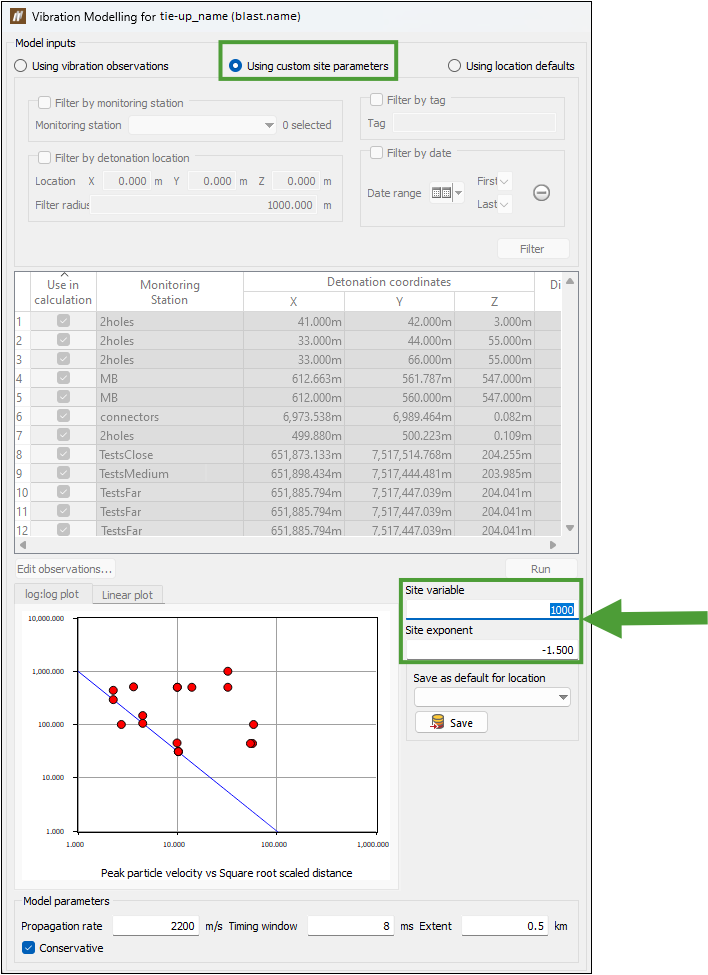Viewport: 708px width, 975px height.
Task: Click horizontal scrollbar right arrow
Action: (553, 545)
